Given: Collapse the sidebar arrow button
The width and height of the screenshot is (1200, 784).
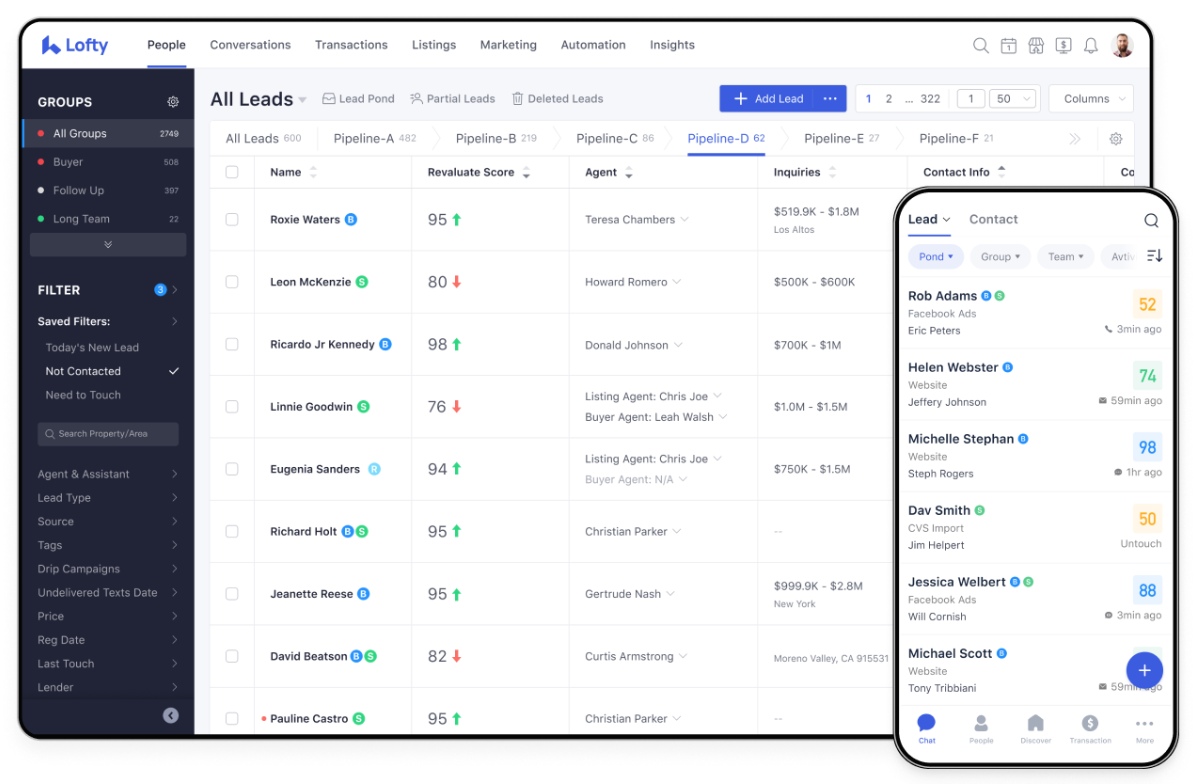Looking at the screenshot, I should pyautogui.click(x=171, y=715).
